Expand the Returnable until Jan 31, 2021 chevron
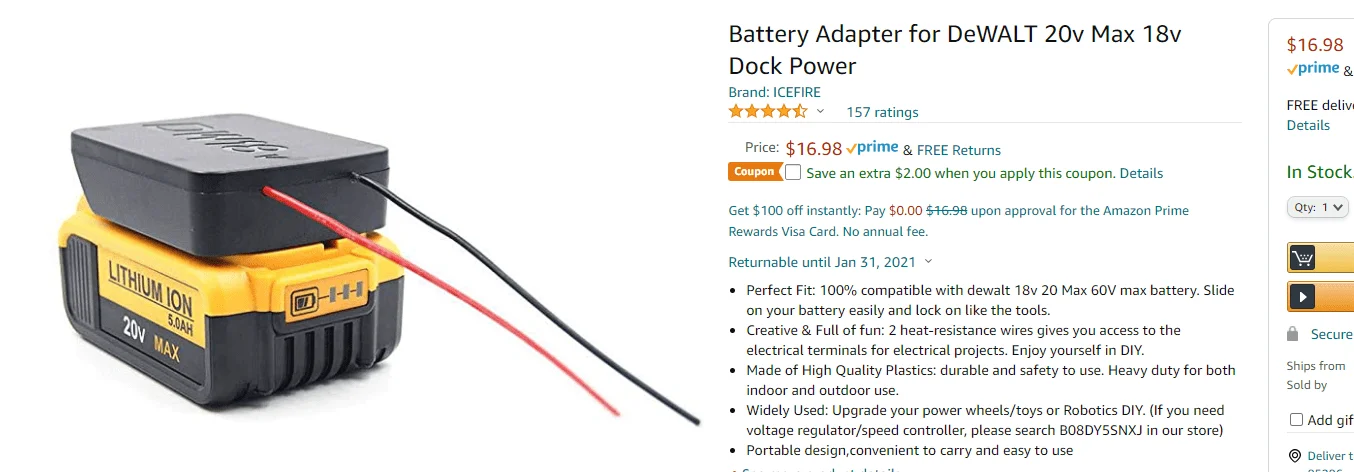 [x=928, y=262]
